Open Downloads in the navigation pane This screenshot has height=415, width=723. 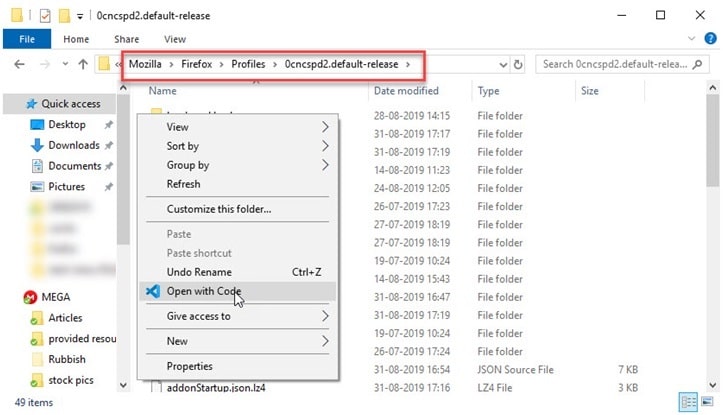tap(74, 145)
